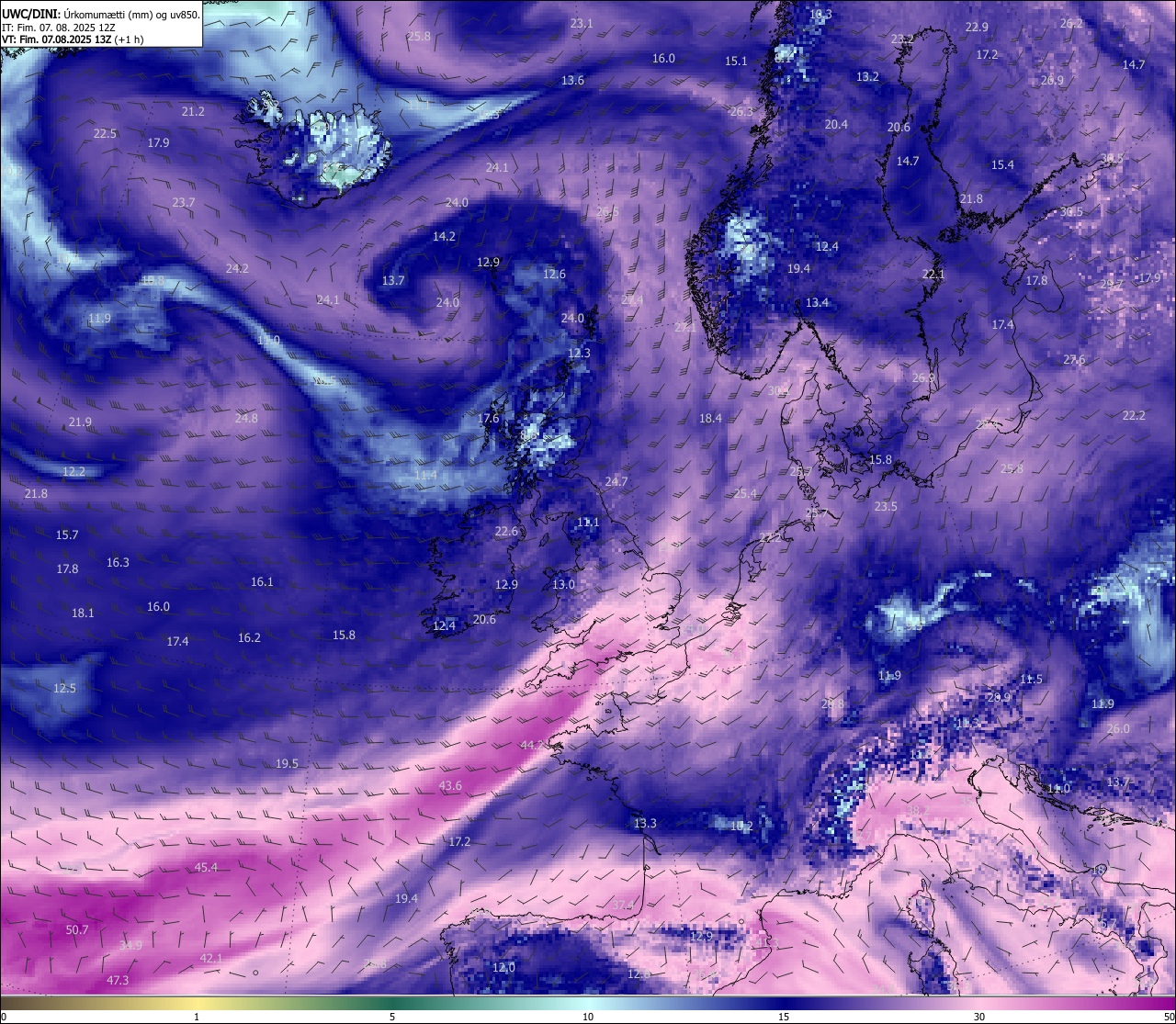Click the map value 15.4 over Finland
Image resolution: width=1176 pixels, height=1024 pixels.
1002,164
